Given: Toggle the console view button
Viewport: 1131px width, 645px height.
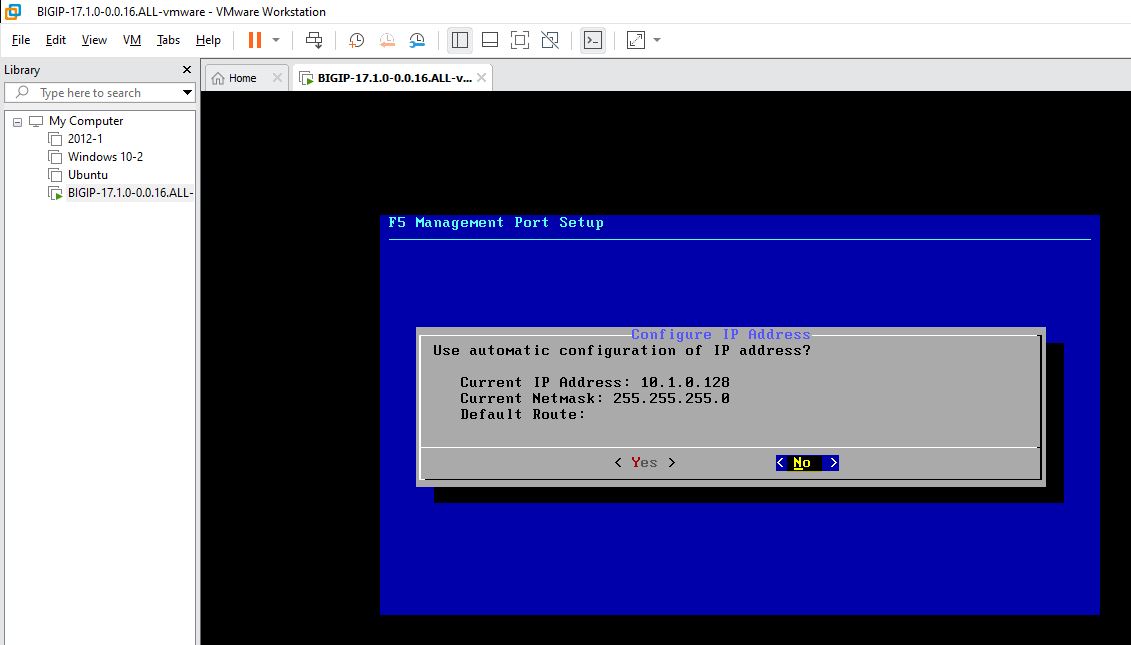Looking at the screenshot, I should pos(593,40).
